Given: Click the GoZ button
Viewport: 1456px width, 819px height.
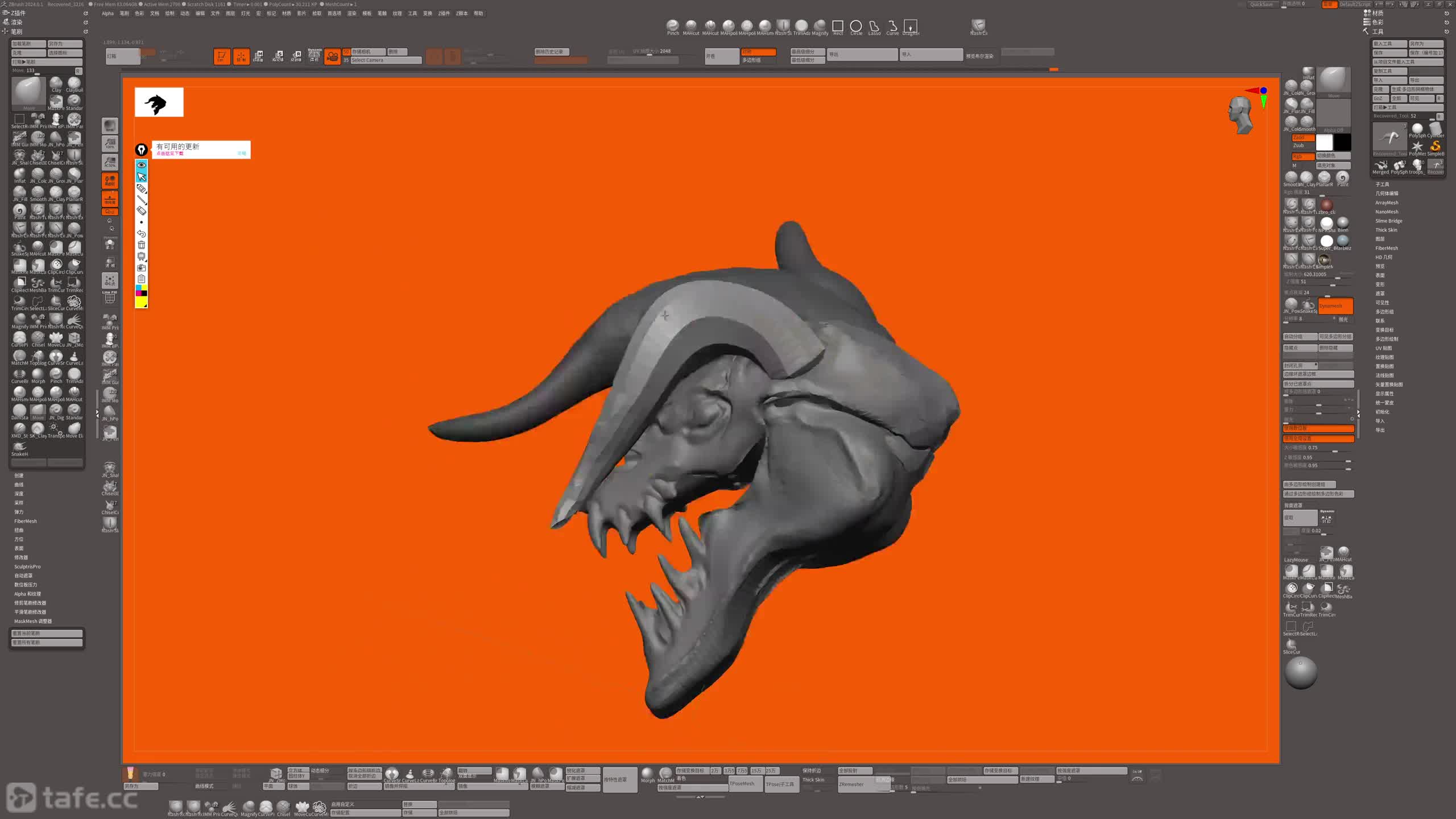Looking at the screenshot, I should pyautogui.click(x=1380, y=98).
